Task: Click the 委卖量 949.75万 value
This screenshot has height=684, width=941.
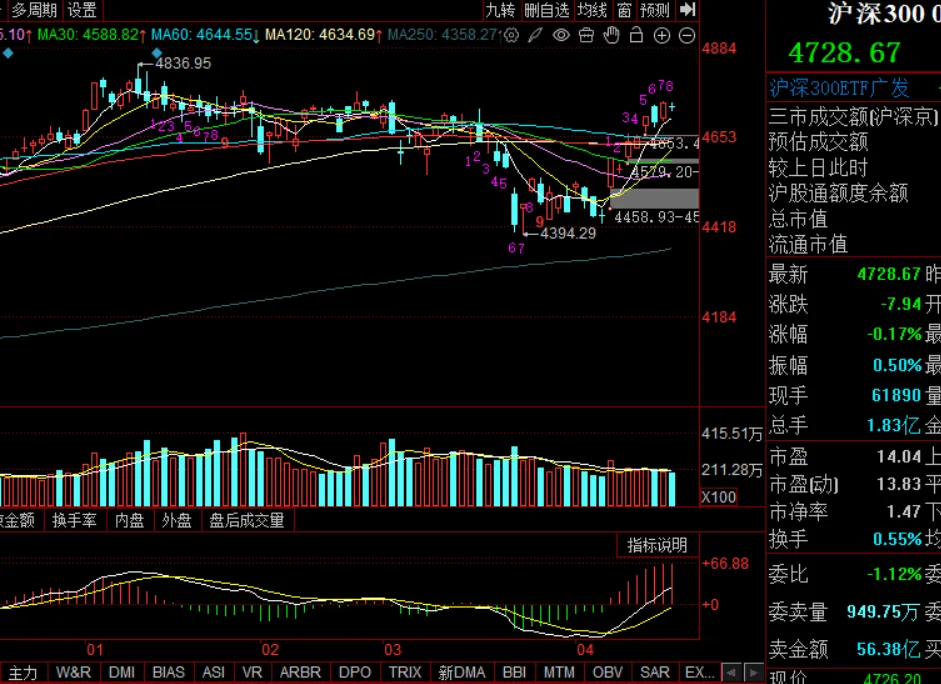Action: (882, 611)
